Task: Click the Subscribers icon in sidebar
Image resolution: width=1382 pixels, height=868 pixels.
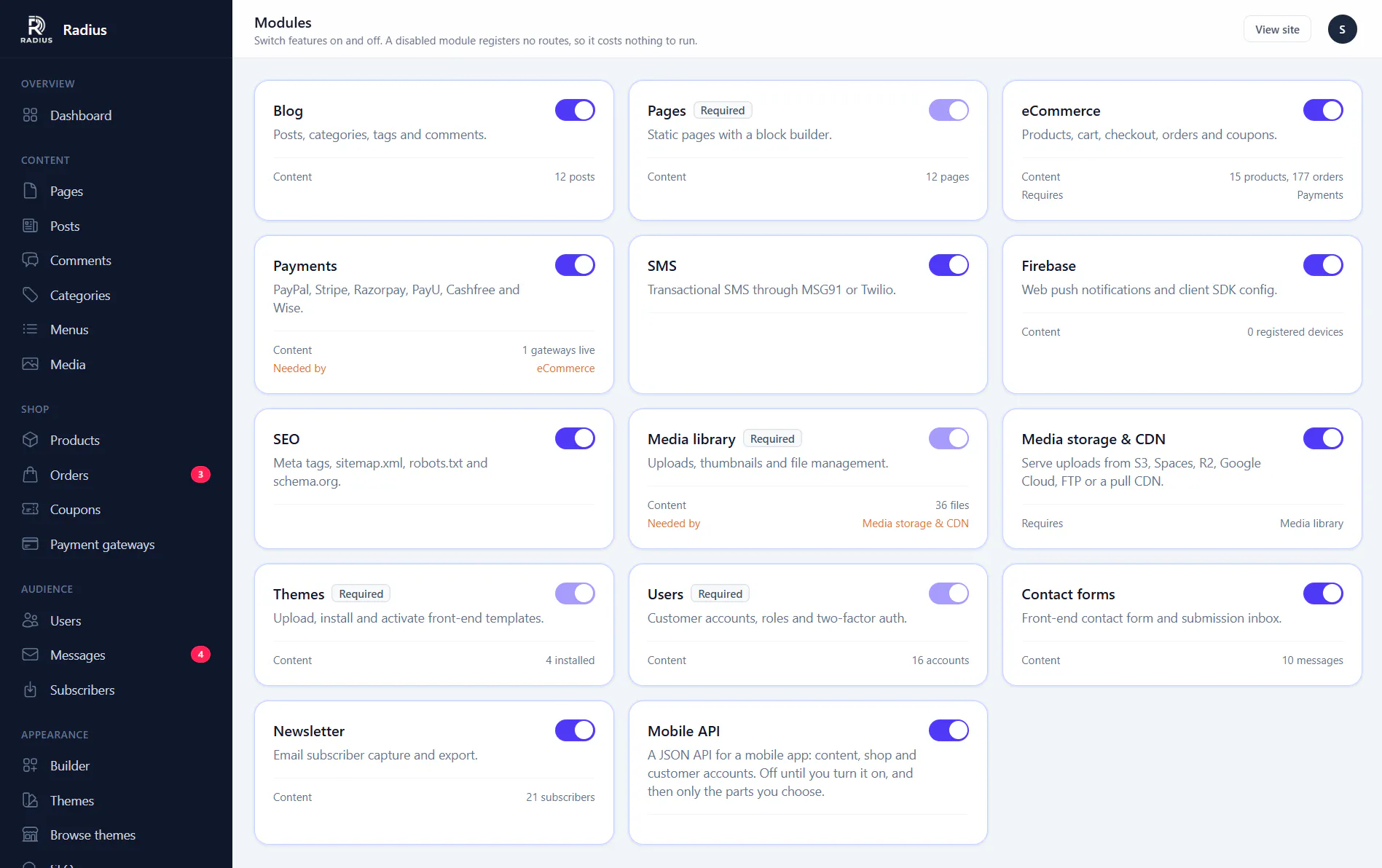Action: tap(30, 690)
